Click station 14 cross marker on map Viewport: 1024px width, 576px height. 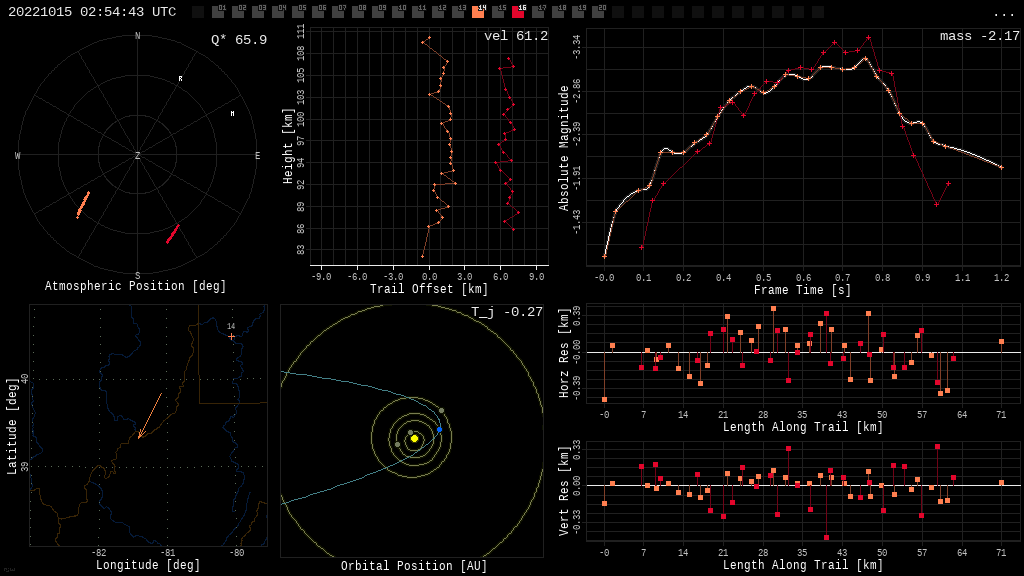231,336
